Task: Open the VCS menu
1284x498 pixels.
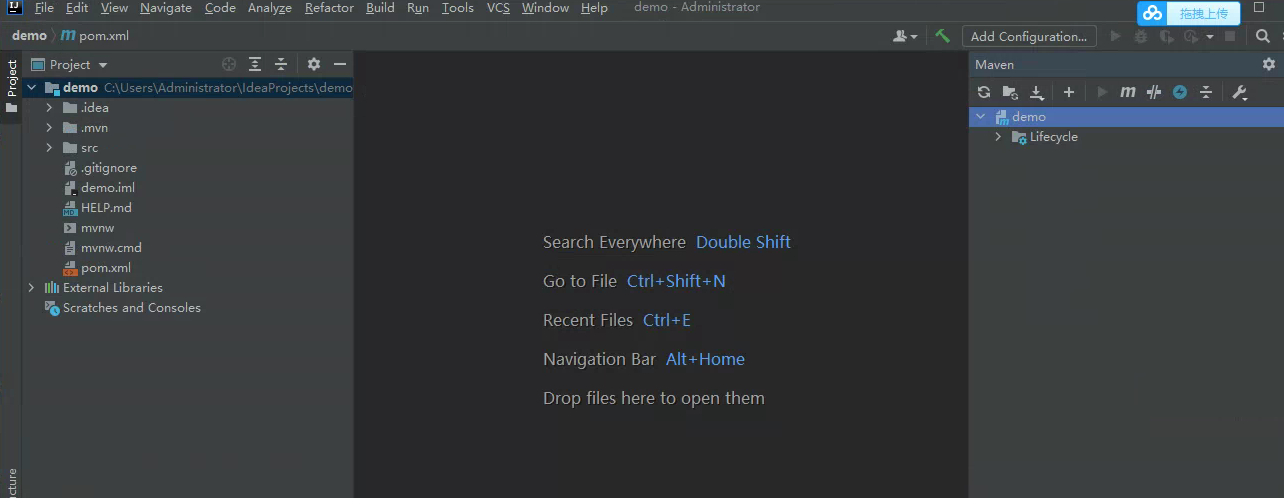Action: click(498, 8)
